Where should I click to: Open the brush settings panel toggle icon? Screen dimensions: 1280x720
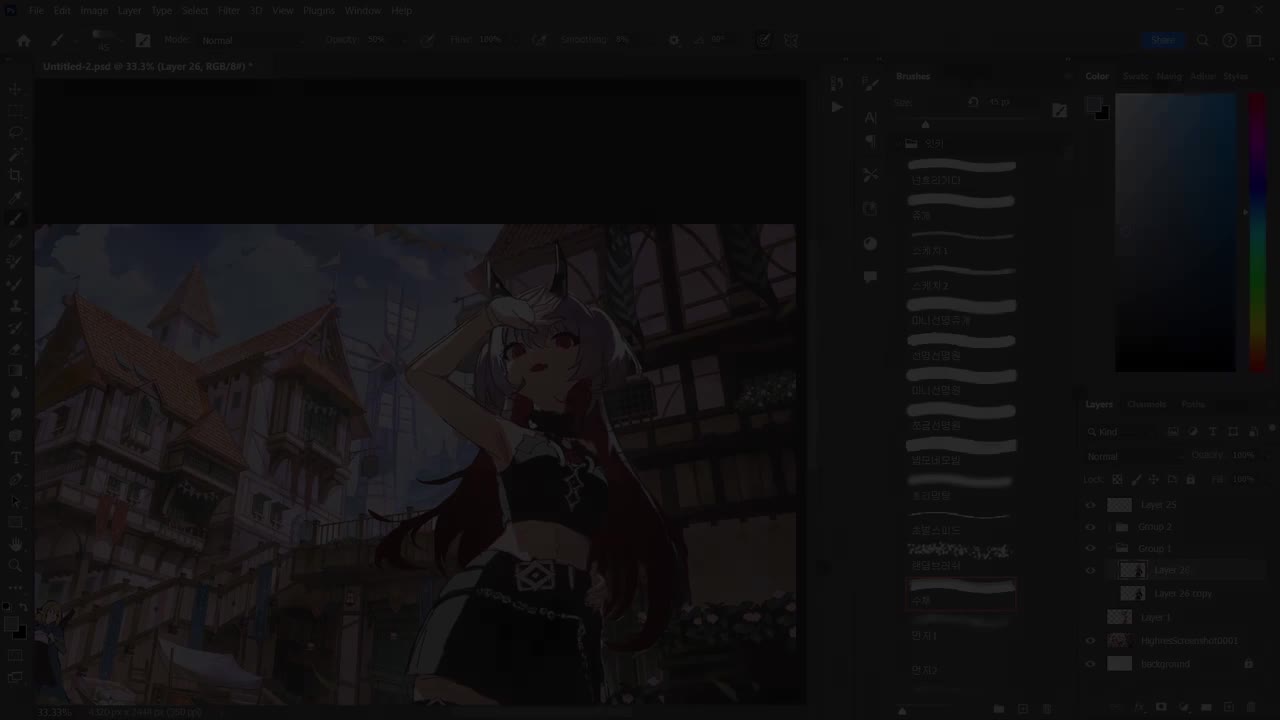coord(143,41)
